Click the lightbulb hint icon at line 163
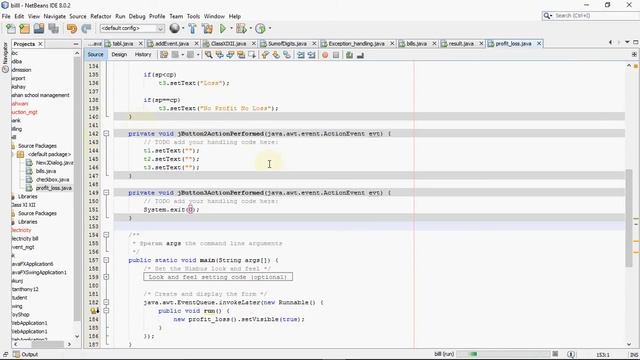 [94, 311]
